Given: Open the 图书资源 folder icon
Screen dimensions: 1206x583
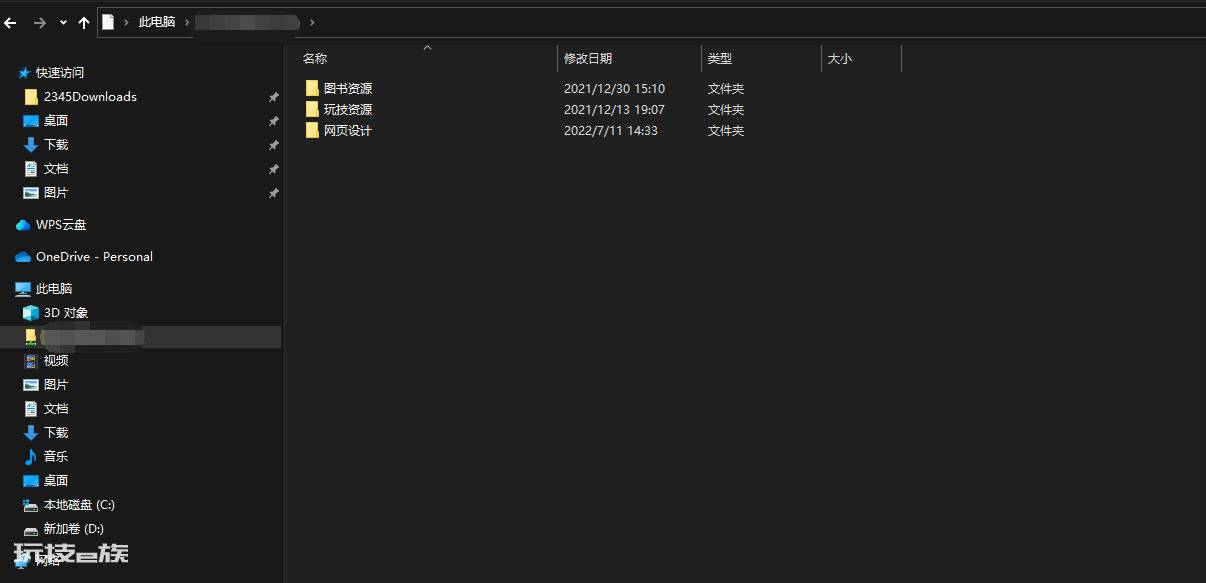Looking at the screenshot, I should coord(312,88).
